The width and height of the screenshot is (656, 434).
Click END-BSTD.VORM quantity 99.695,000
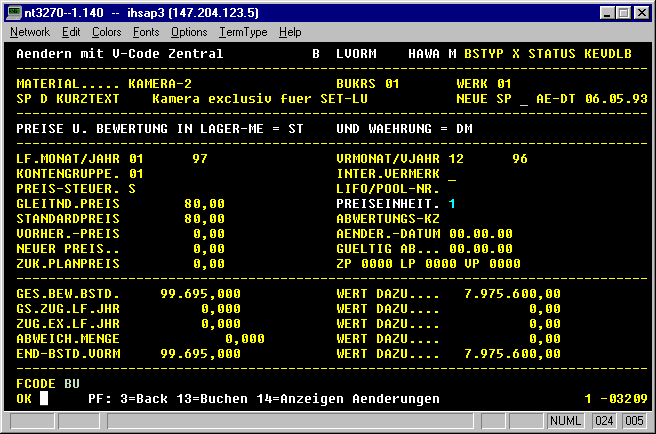tap(200, 354)
